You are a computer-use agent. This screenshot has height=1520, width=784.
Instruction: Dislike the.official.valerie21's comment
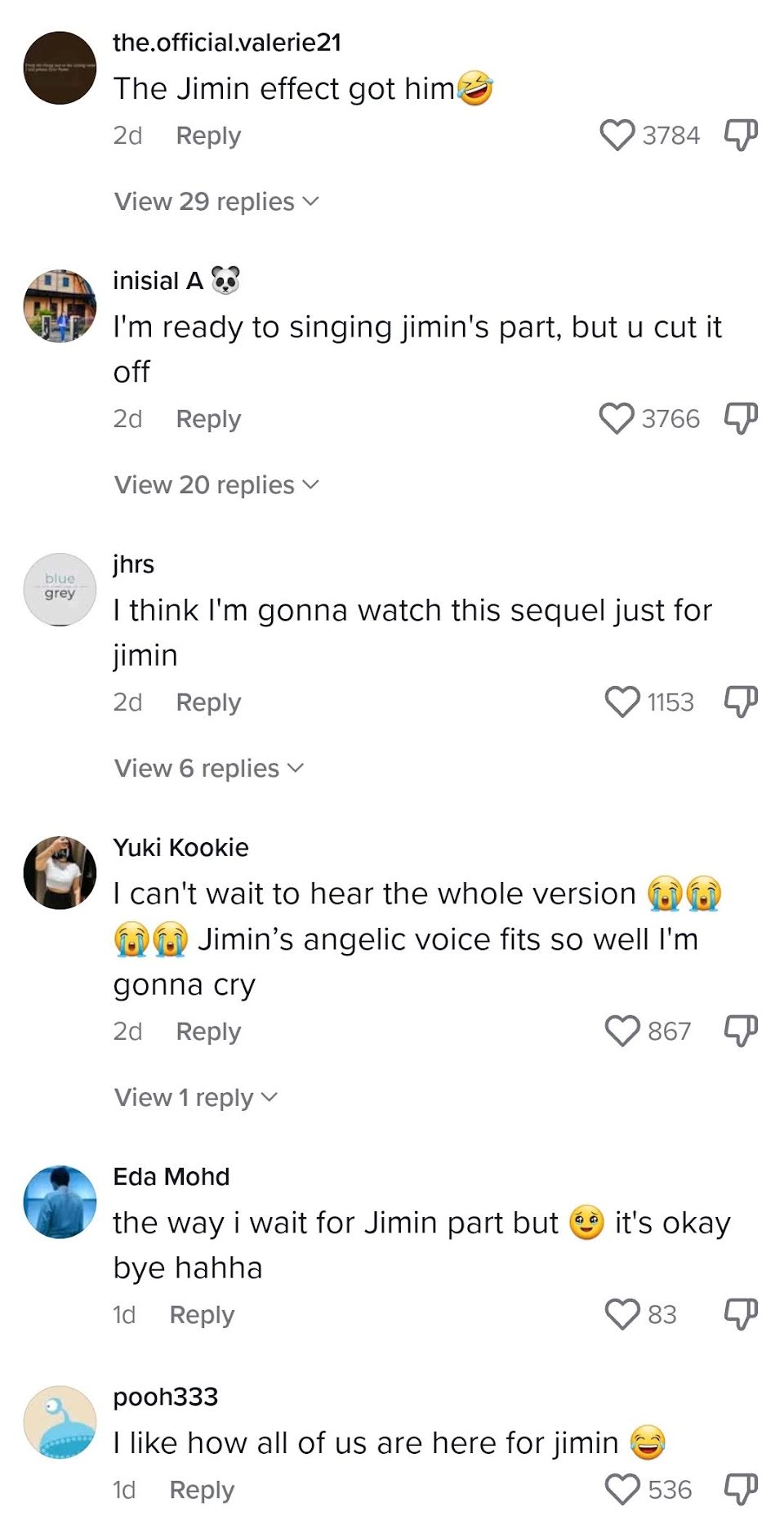click(x=741, y=135)
